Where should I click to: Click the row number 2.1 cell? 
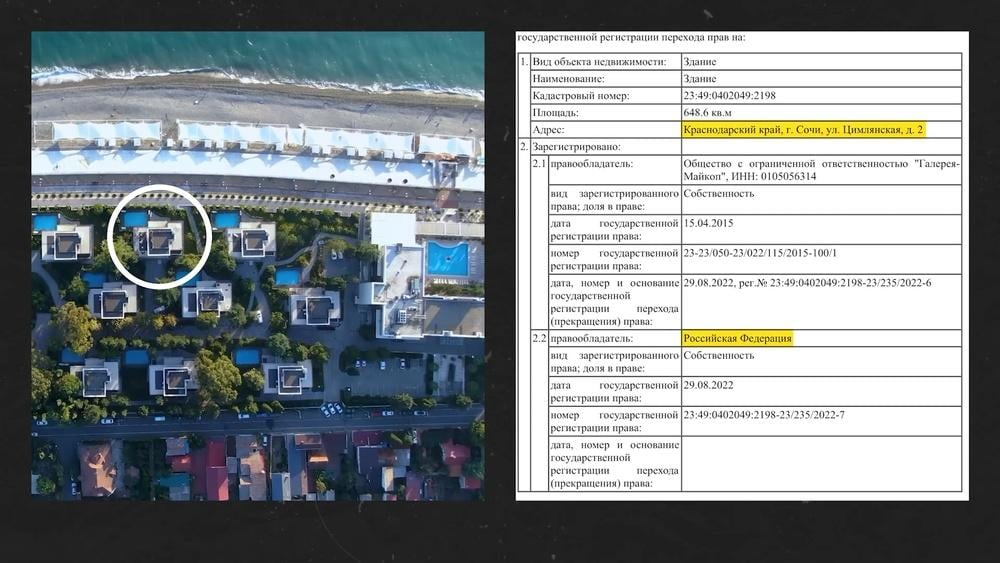[x=539, y=162]
